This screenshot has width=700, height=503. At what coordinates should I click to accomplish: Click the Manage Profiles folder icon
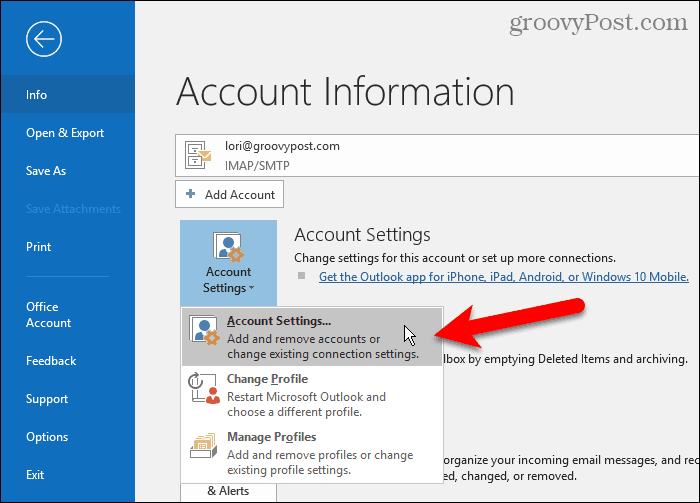(x=204, y=445)
